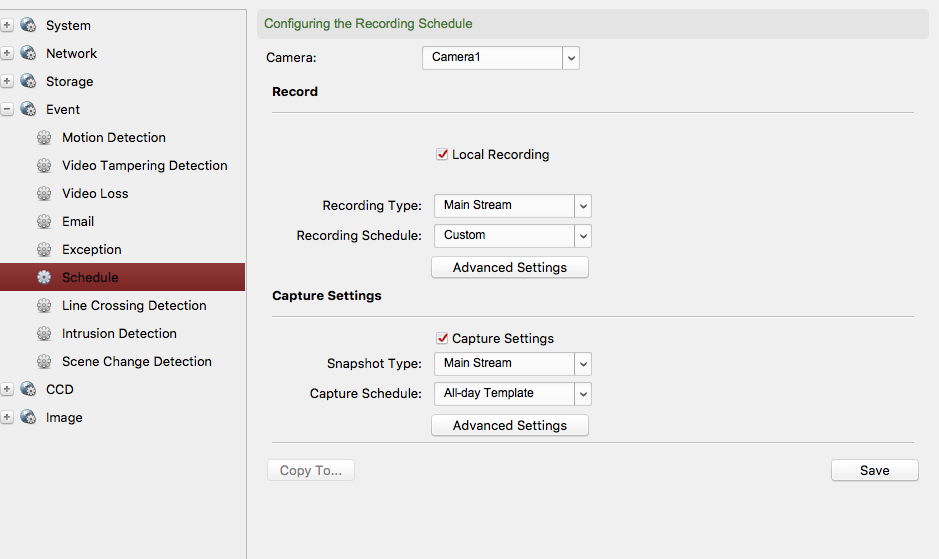
Task: Open Advanced Settings under Record section
Action: pyautogui.click(x=509, y=268)
